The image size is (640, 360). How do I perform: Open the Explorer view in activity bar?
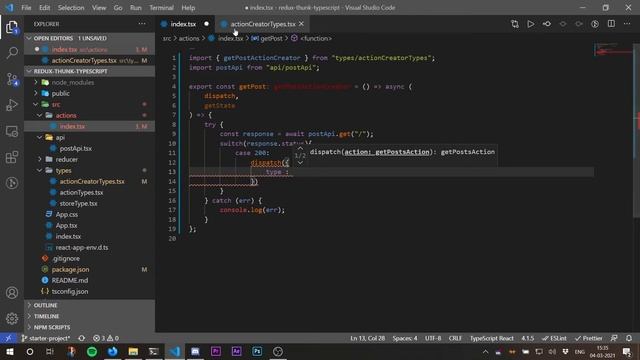coord(12,28)
